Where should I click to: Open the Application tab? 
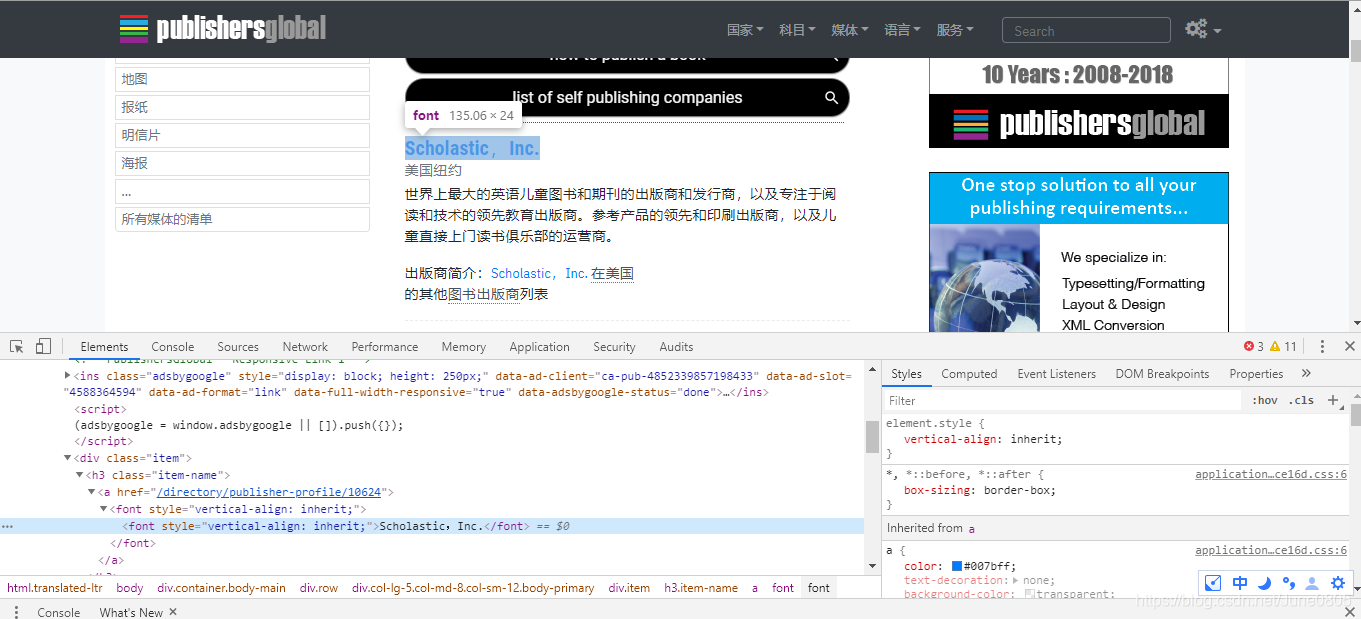[x=539, y=346]
